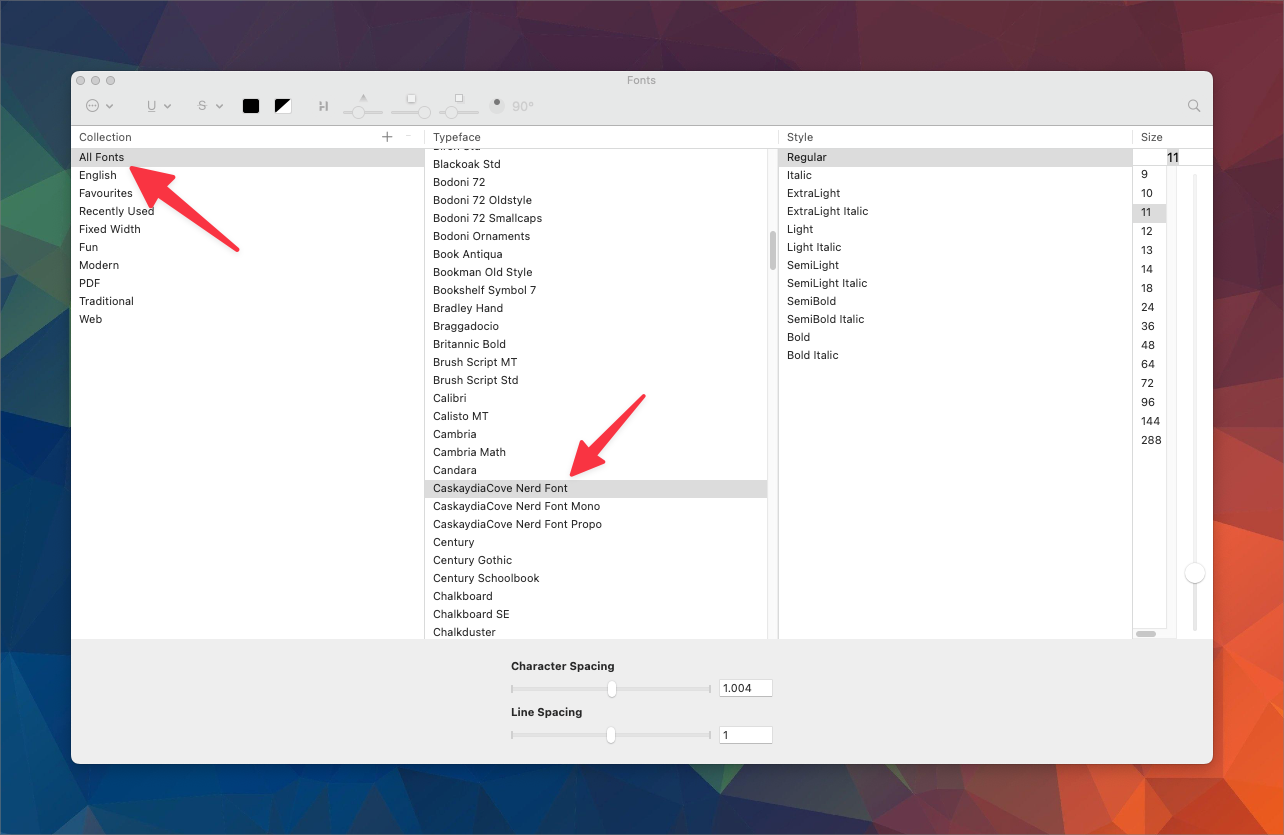Choose the Bold Italic style
Screen dimensions: 1284x835
click(x=812, y=355)
